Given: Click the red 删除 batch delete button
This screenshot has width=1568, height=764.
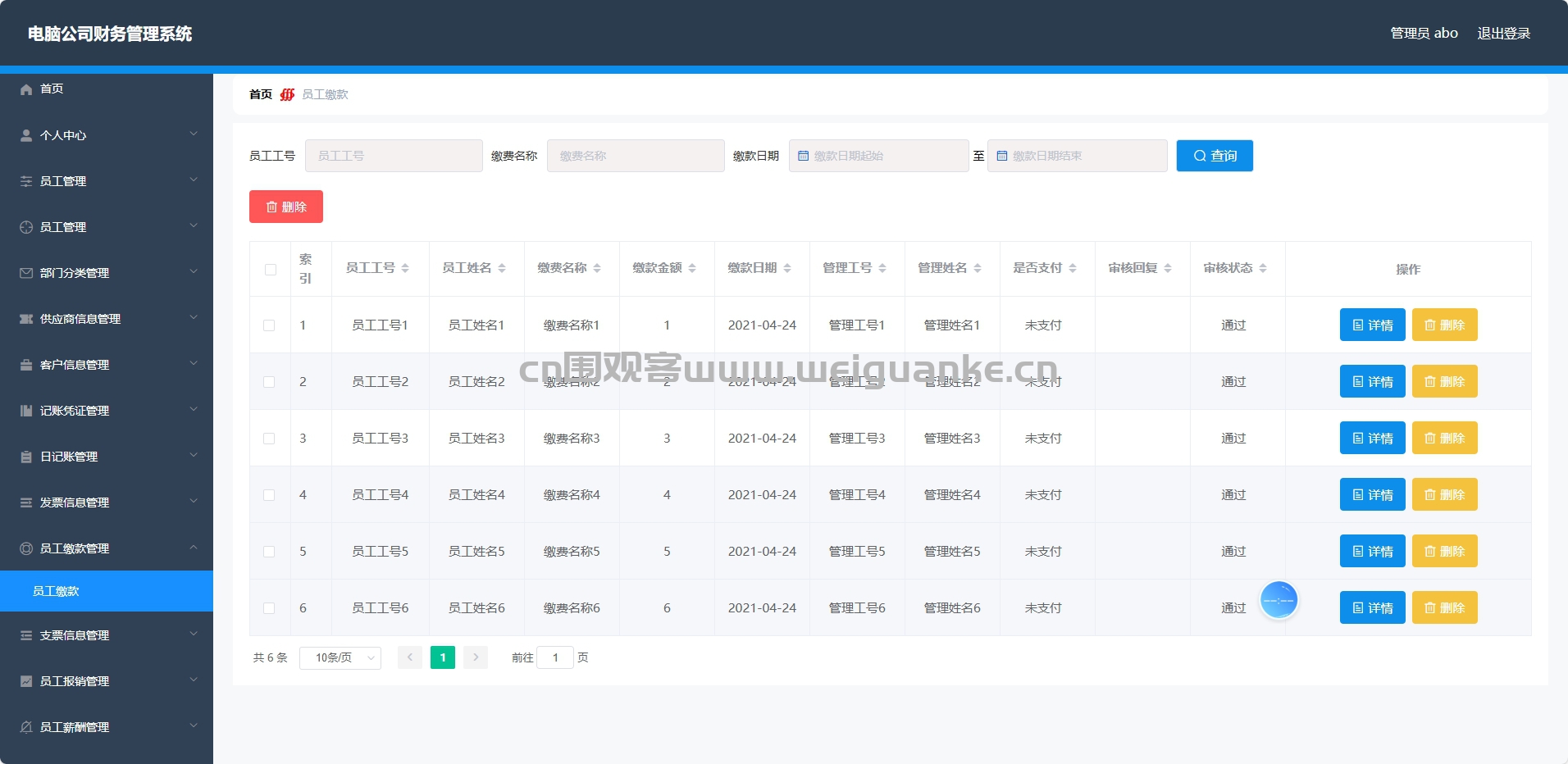Looking at the screenshot, I should click(x=286, y=207).
